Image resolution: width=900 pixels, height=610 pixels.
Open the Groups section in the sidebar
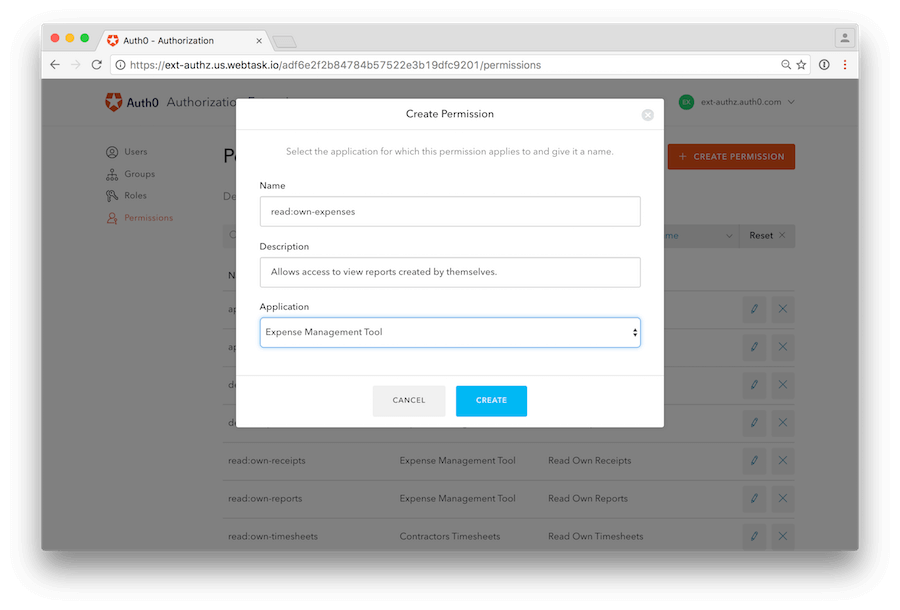coord(137,174)
